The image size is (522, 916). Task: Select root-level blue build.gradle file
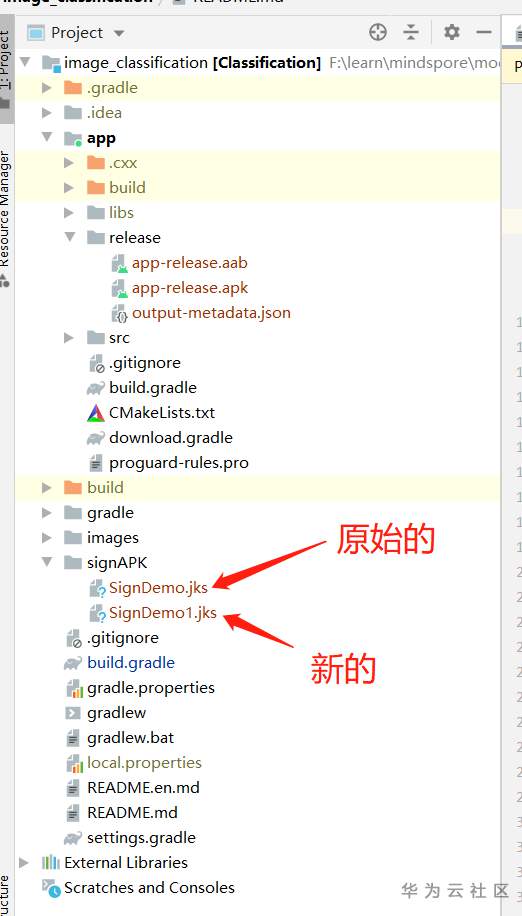point(131,663)
